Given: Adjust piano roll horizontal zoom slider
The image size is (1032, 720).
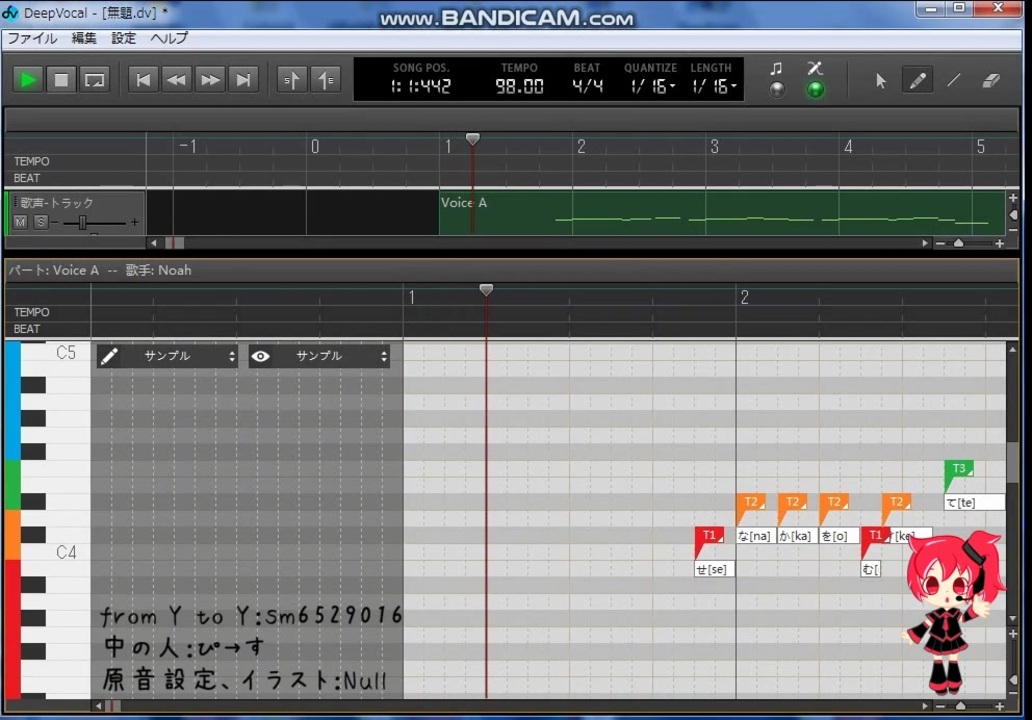Looking at the screenshot, I should coord(960,706).
